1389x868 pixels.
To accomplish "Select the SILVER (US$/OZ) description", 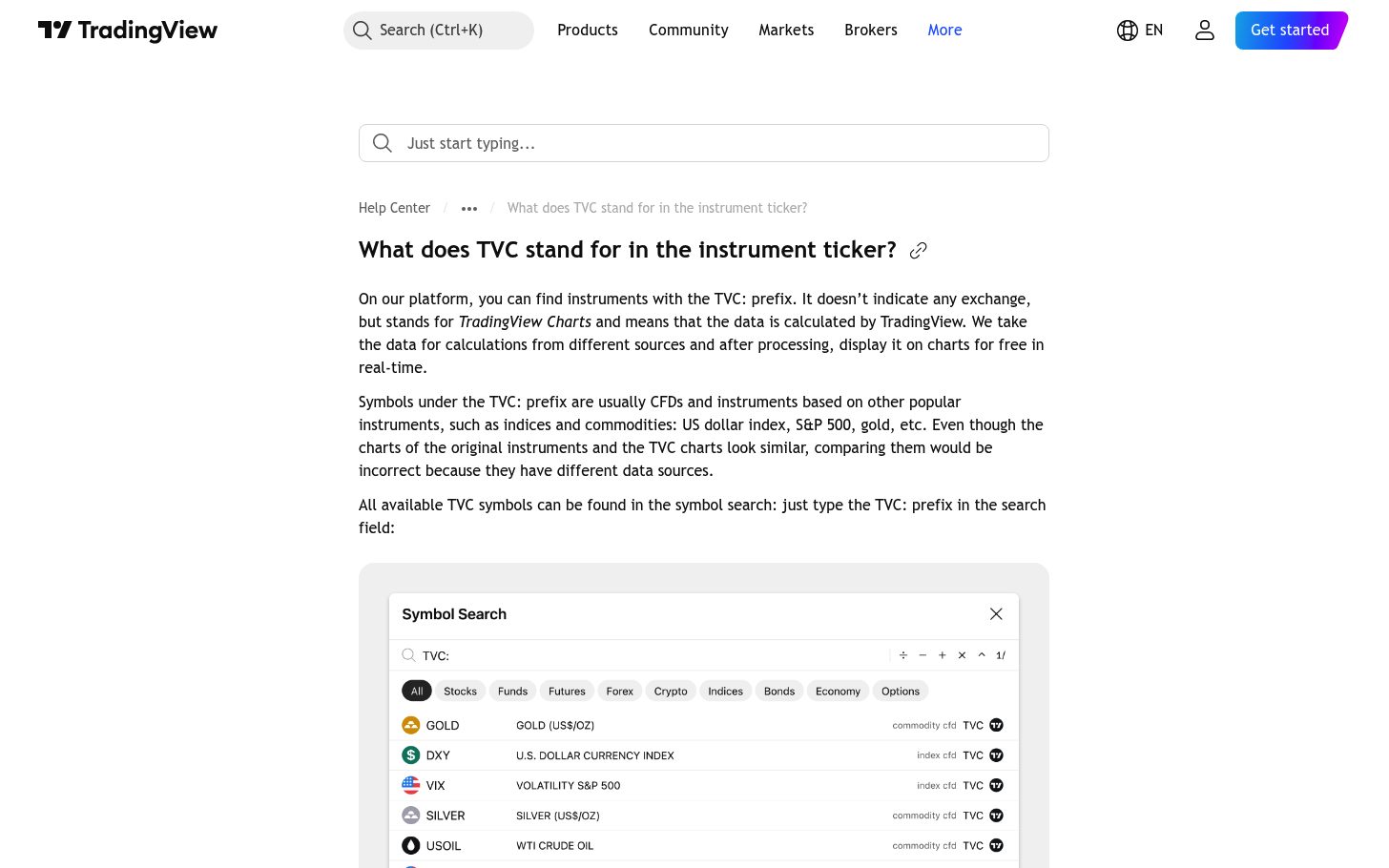I will click(x=558, y=816).
